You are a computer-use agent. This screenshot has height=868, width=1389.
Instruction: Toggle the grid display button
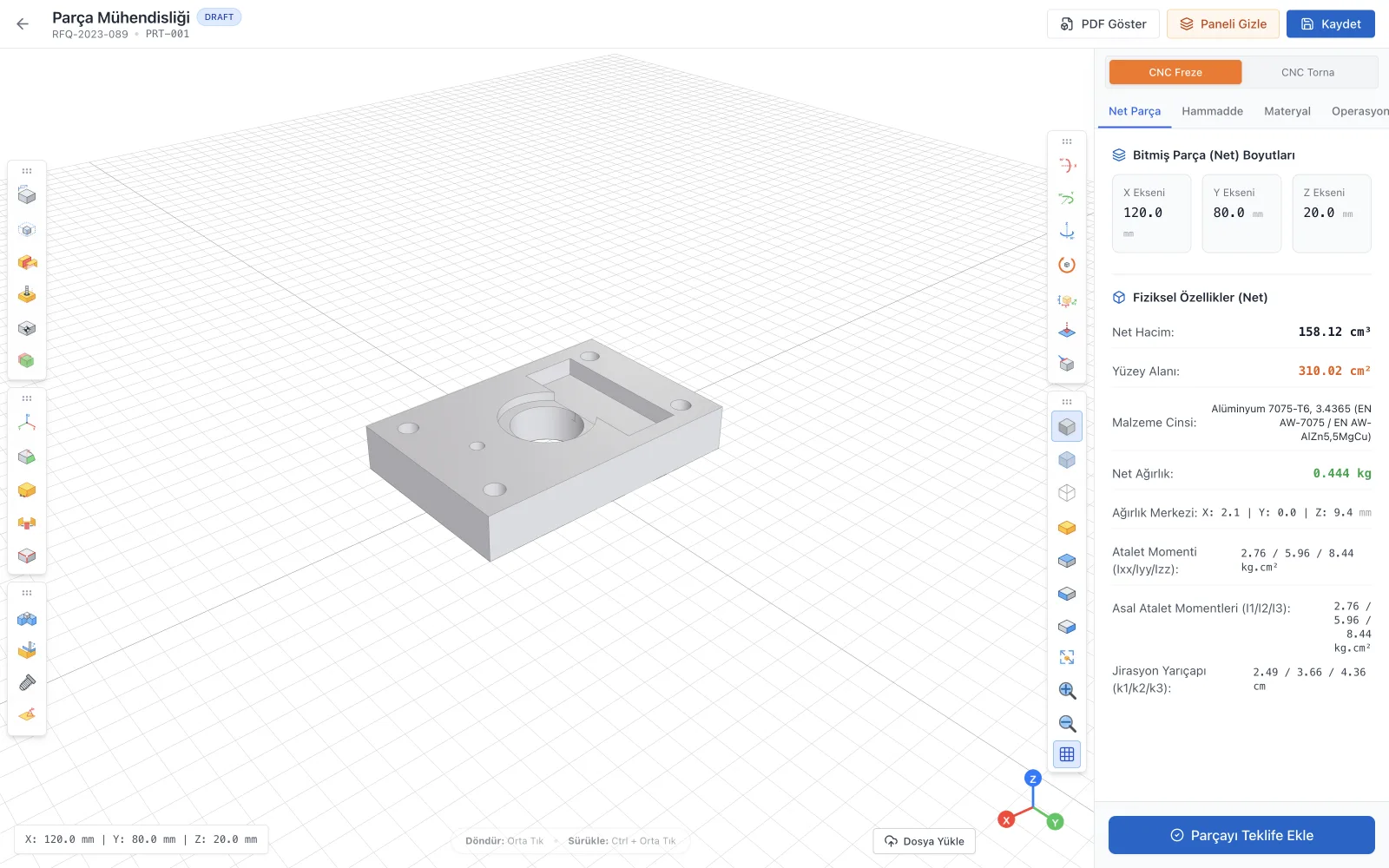coord(1067,754)
